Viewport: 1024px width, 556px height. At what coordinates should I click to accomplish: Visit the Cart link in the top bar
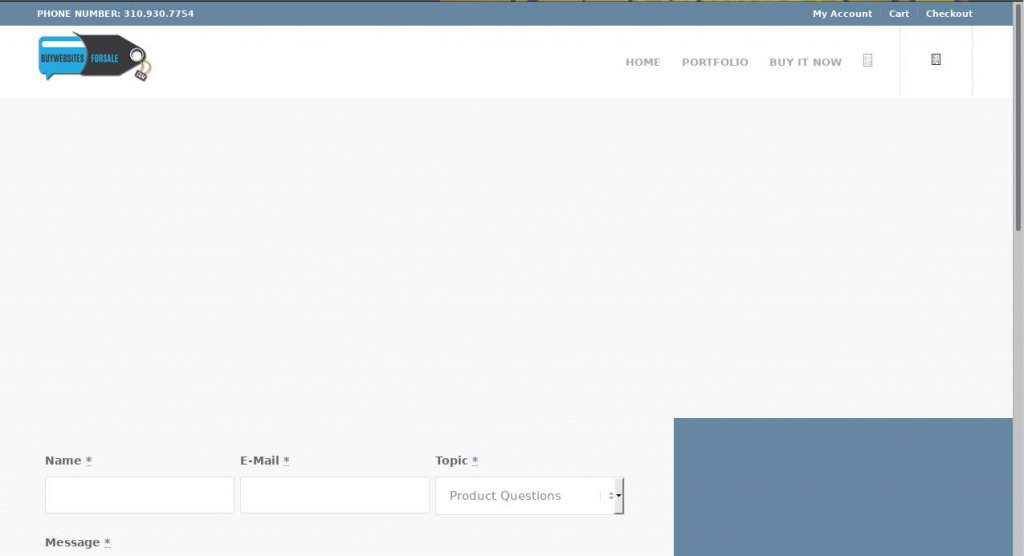899,14
